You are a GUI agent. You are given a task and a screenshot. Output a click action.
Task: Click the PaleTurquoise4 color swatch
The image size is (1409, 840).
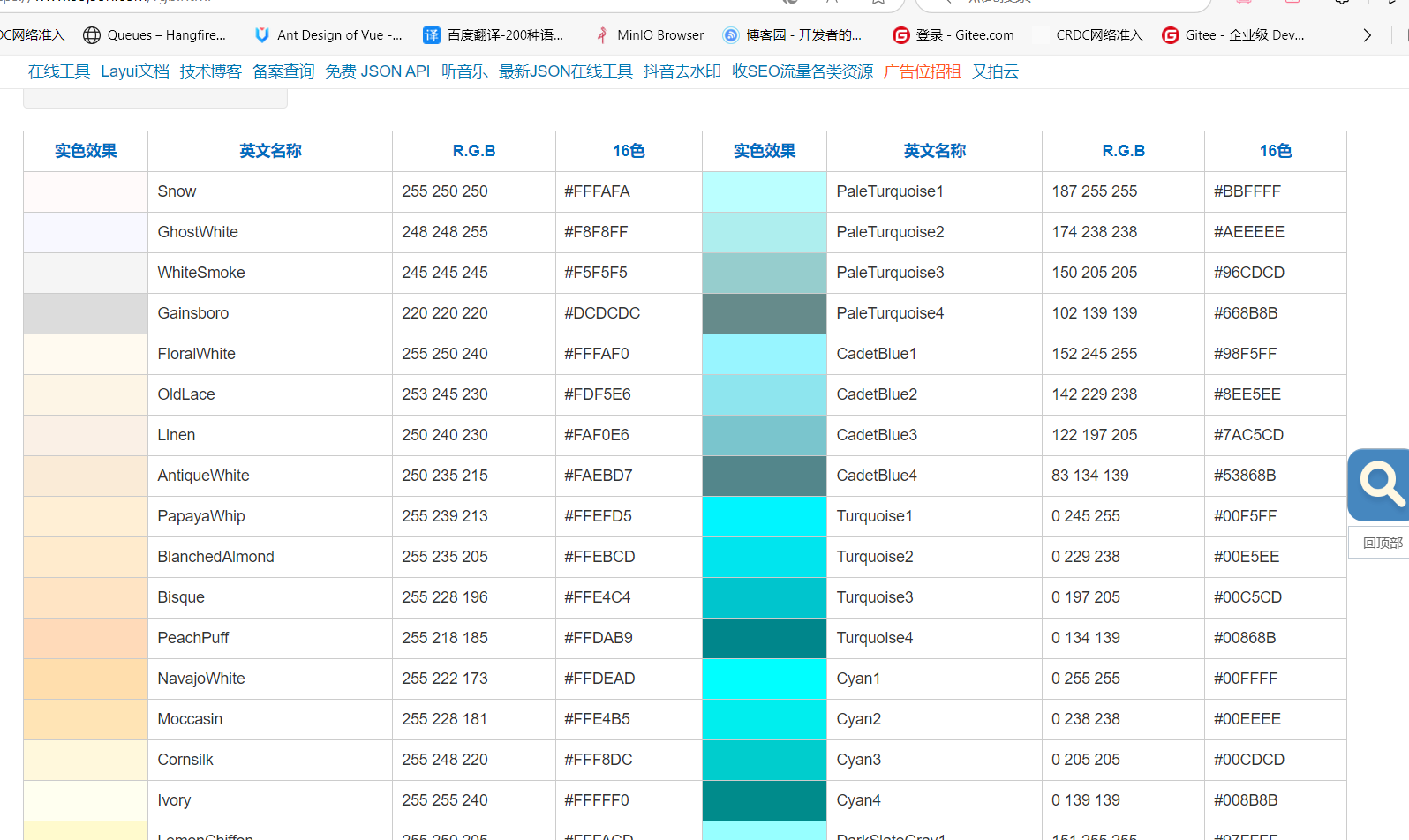tap(765, 314)
